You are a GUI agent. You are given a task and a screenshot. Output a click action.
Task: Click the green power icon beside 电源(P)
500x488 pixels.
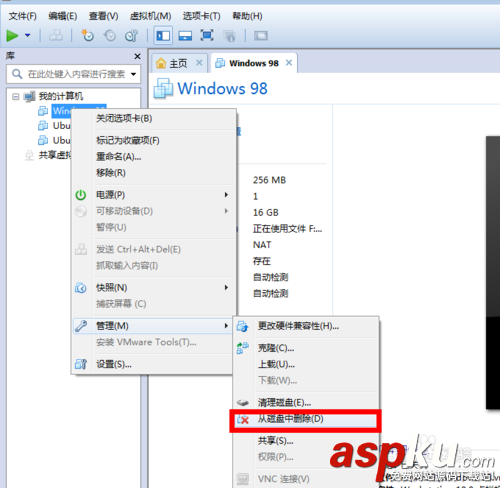[x=81, y=195]
